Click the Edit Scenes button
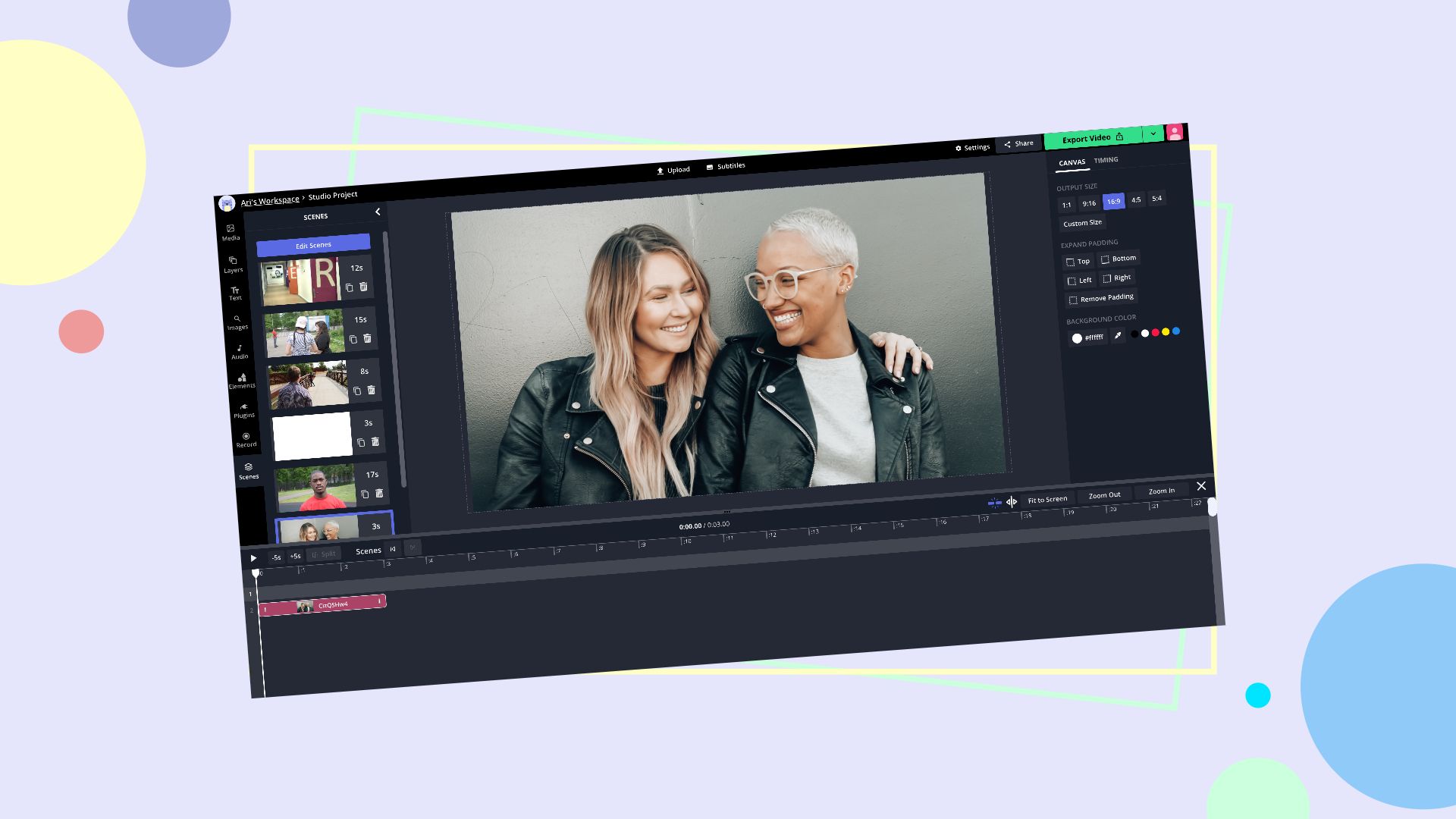 pos(314,244)
